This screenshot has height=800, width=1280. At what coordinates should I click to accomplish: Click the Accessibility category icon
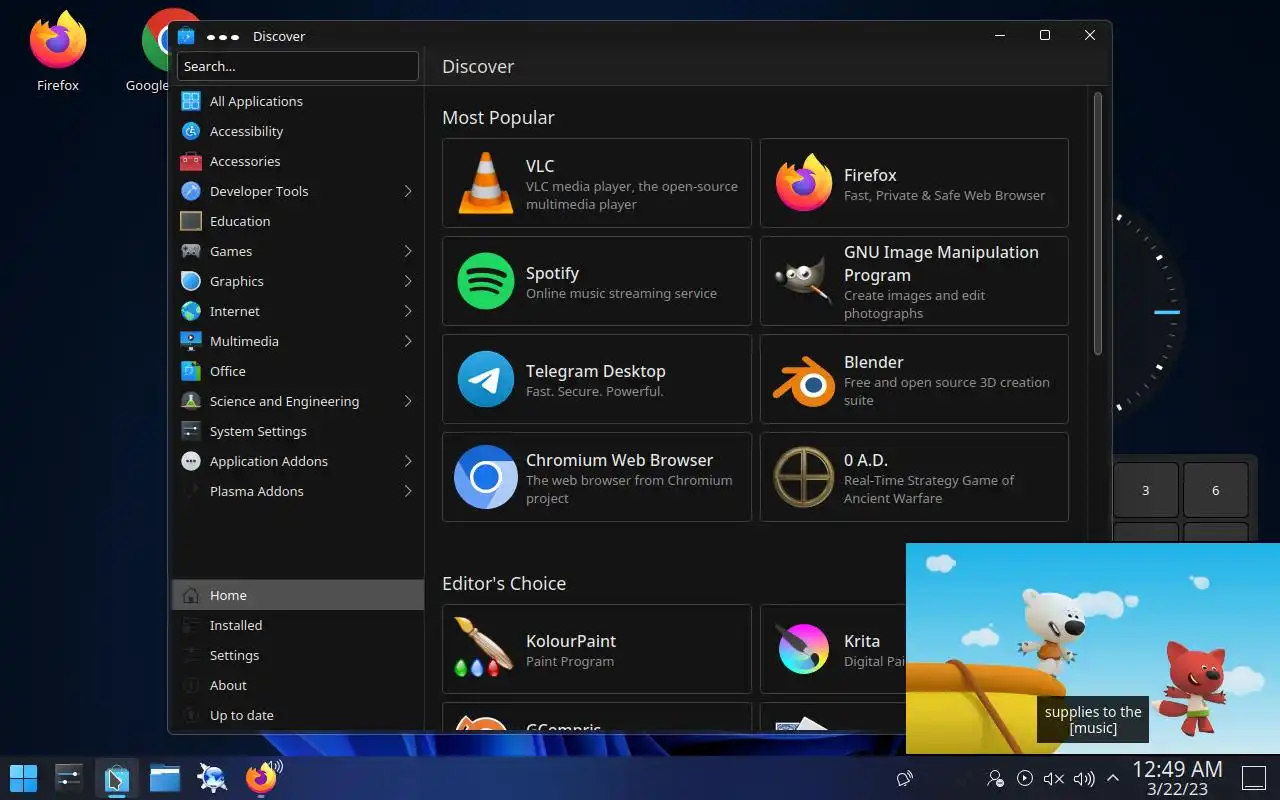tap(191, 131)
